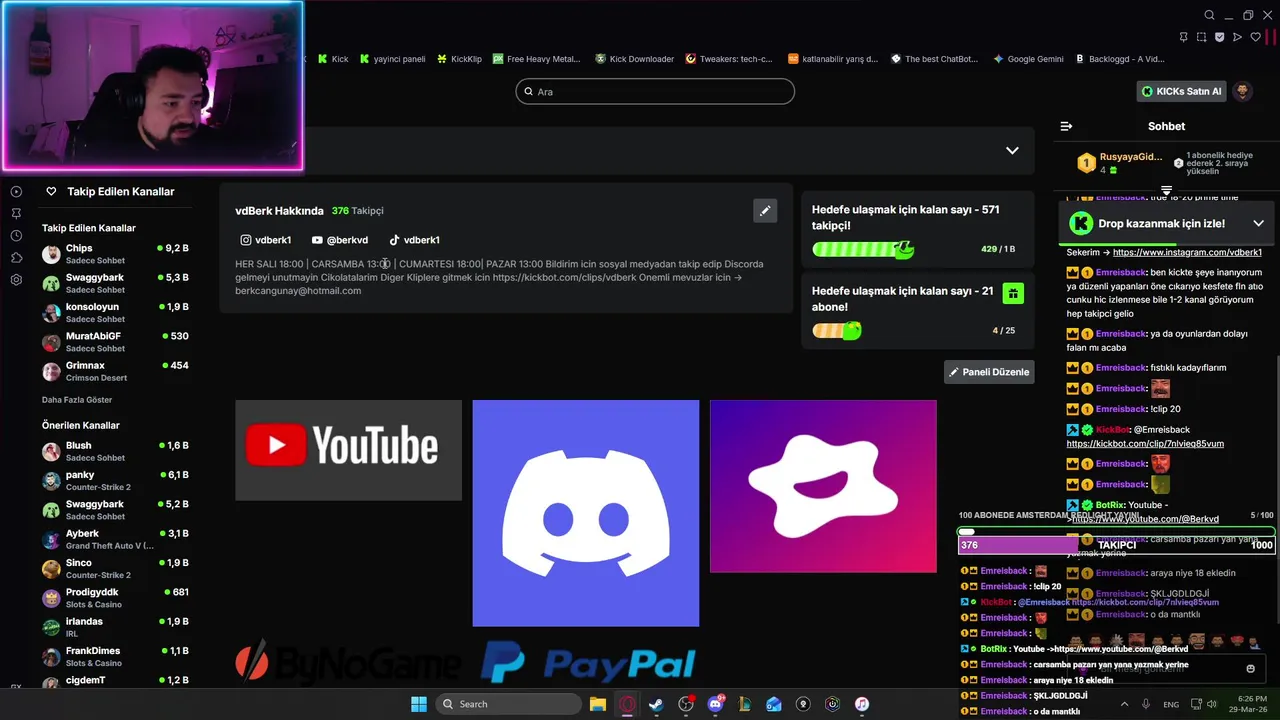
Task: Click the send arrow icon in browser toolbar
Action: coord(1238,37)
